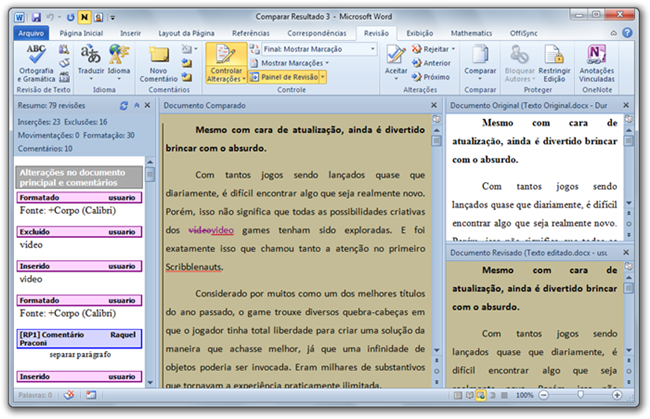Add a Novo Comentário
The image size is (650, 419).
(158, 63)
